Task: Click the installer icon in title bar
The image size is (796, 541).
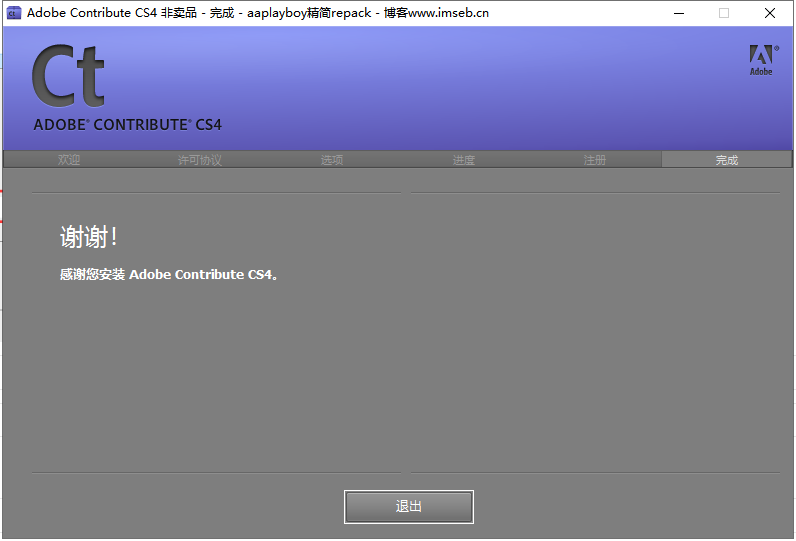Action: tap(14, 13)
